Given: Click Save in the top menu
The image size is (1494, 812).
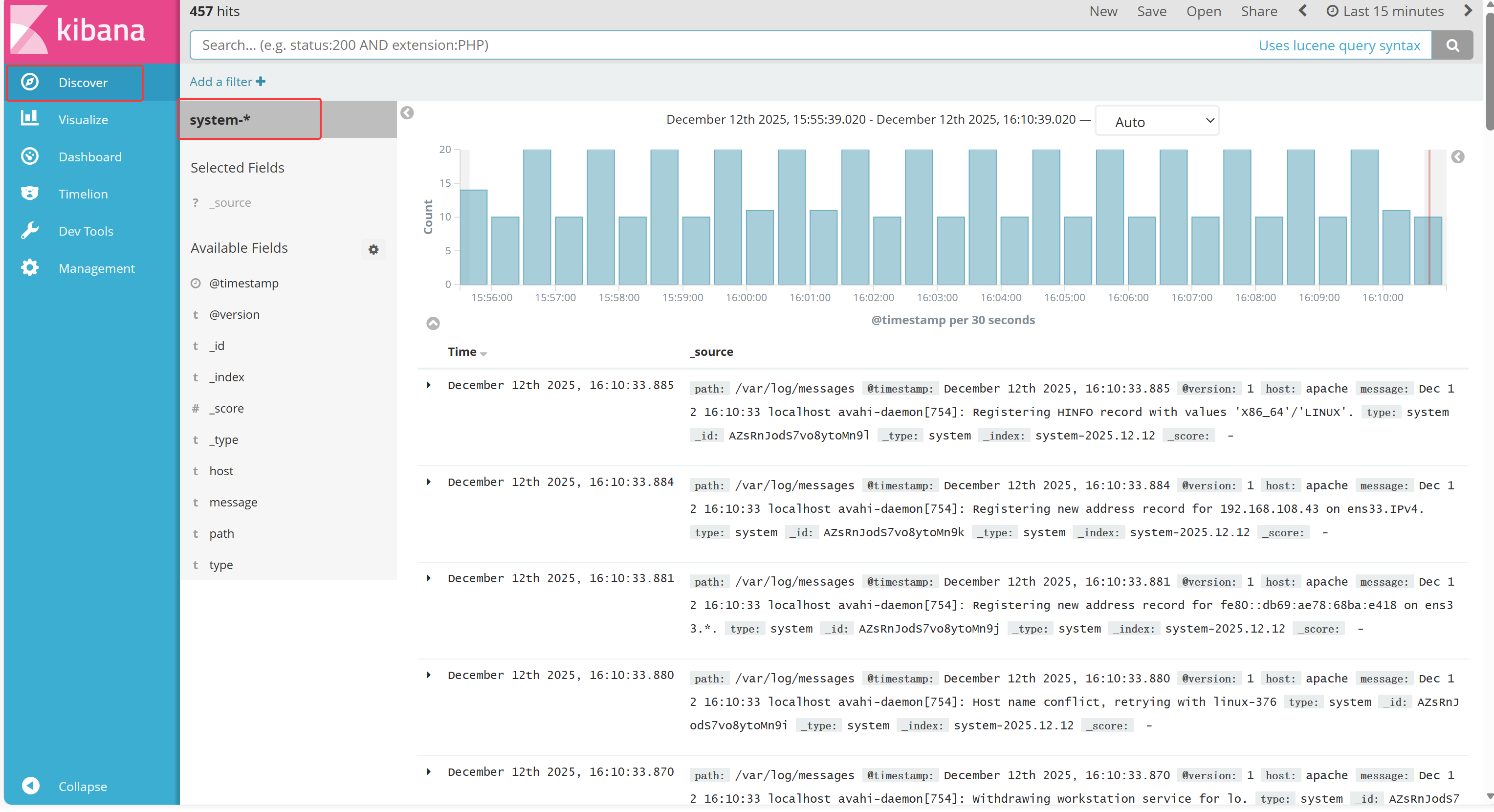Looking at the screenshot, I should point(1151,11).
